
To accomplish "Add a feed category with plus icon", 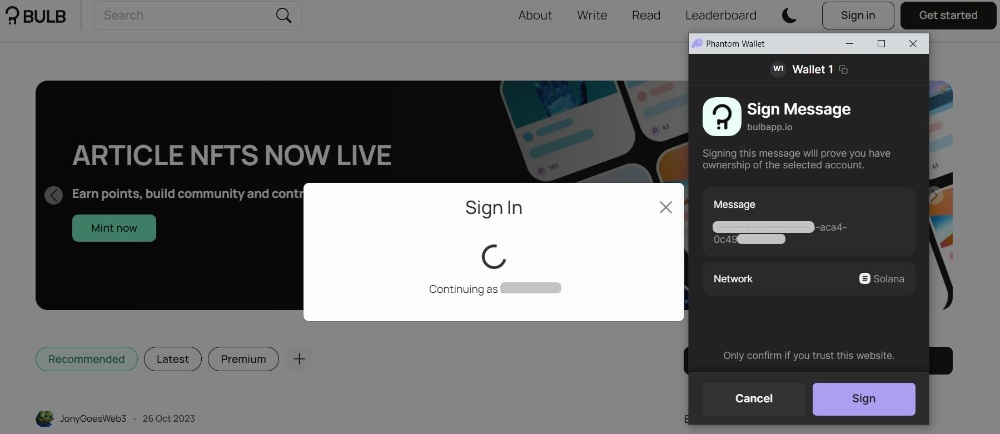I will [x=299, y=359].
